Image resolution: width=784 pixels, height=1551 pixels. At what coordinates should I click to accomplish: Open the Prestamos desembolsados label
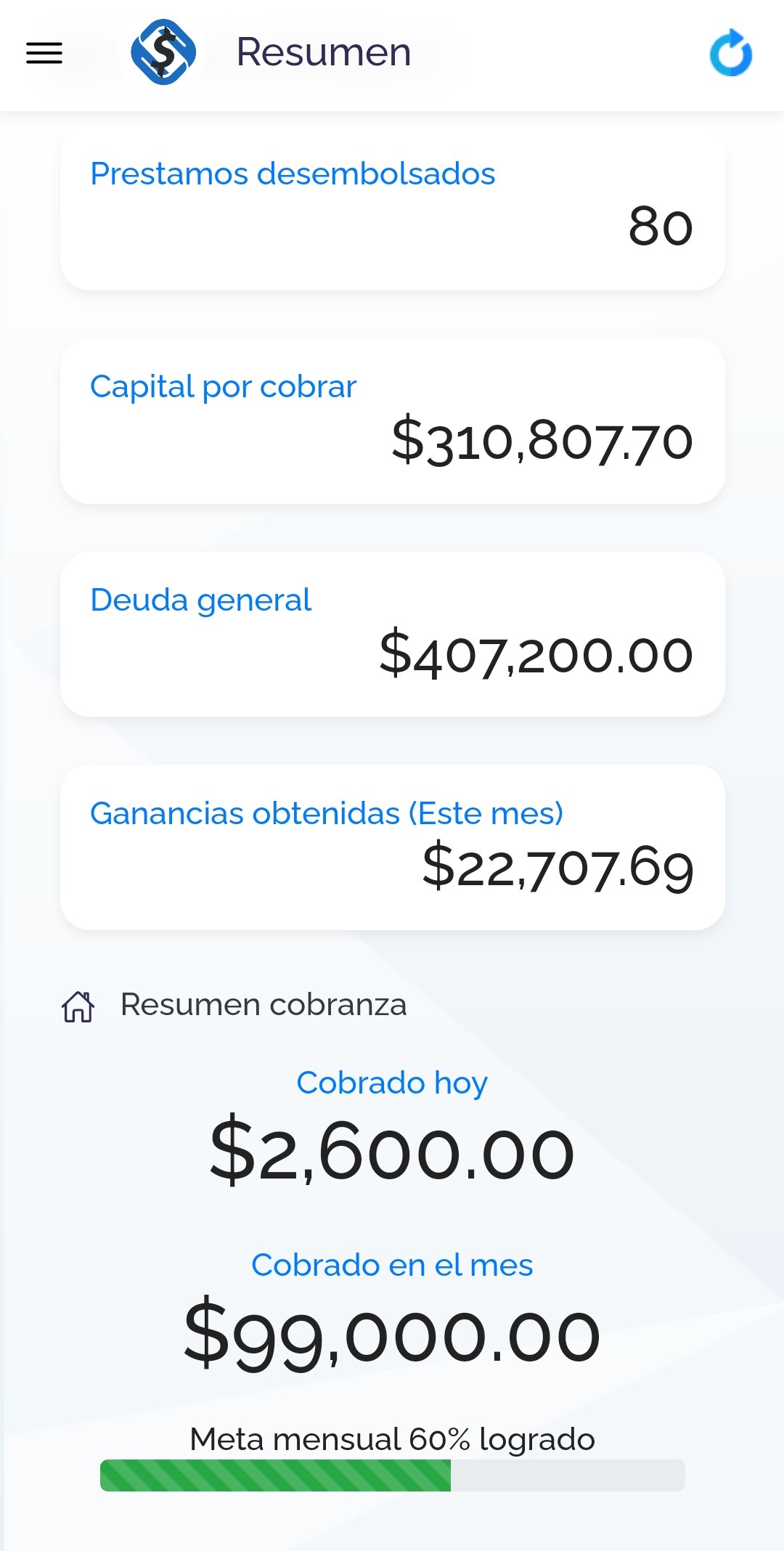(293, 174)
